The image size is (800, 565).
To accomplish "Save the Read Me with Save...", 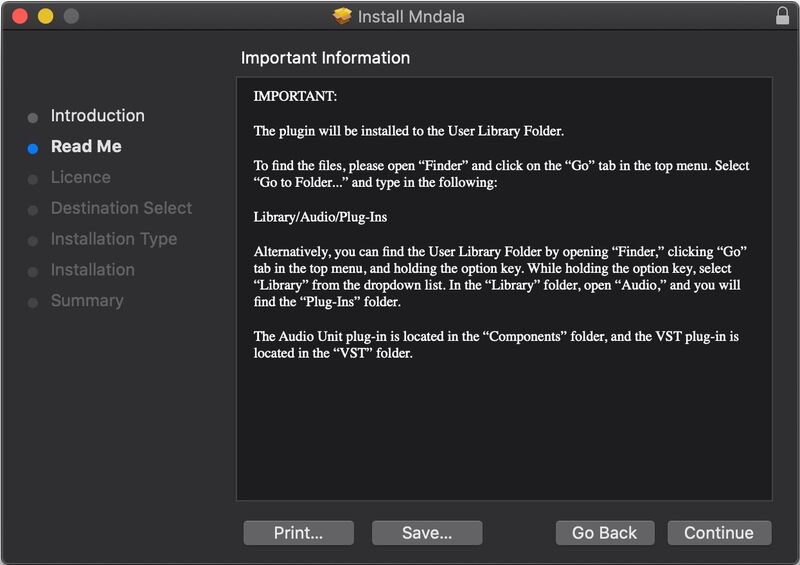I will coord(426,533).
